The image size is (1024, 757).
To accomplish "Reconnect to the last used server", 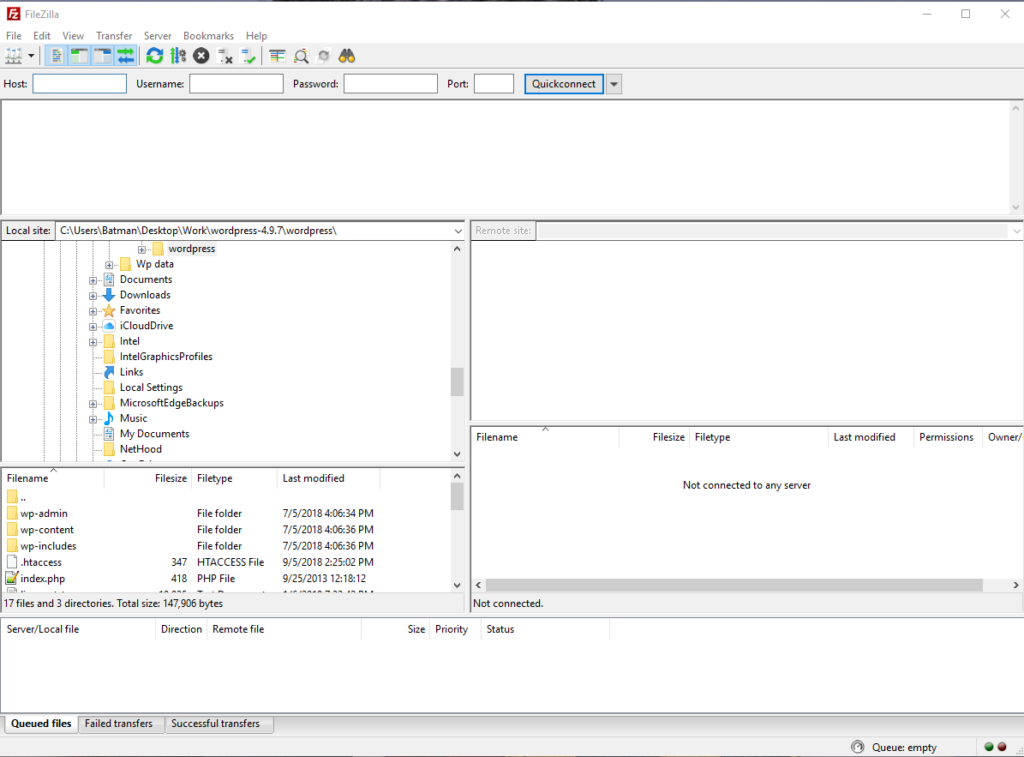I will click(x=247, y=56).
